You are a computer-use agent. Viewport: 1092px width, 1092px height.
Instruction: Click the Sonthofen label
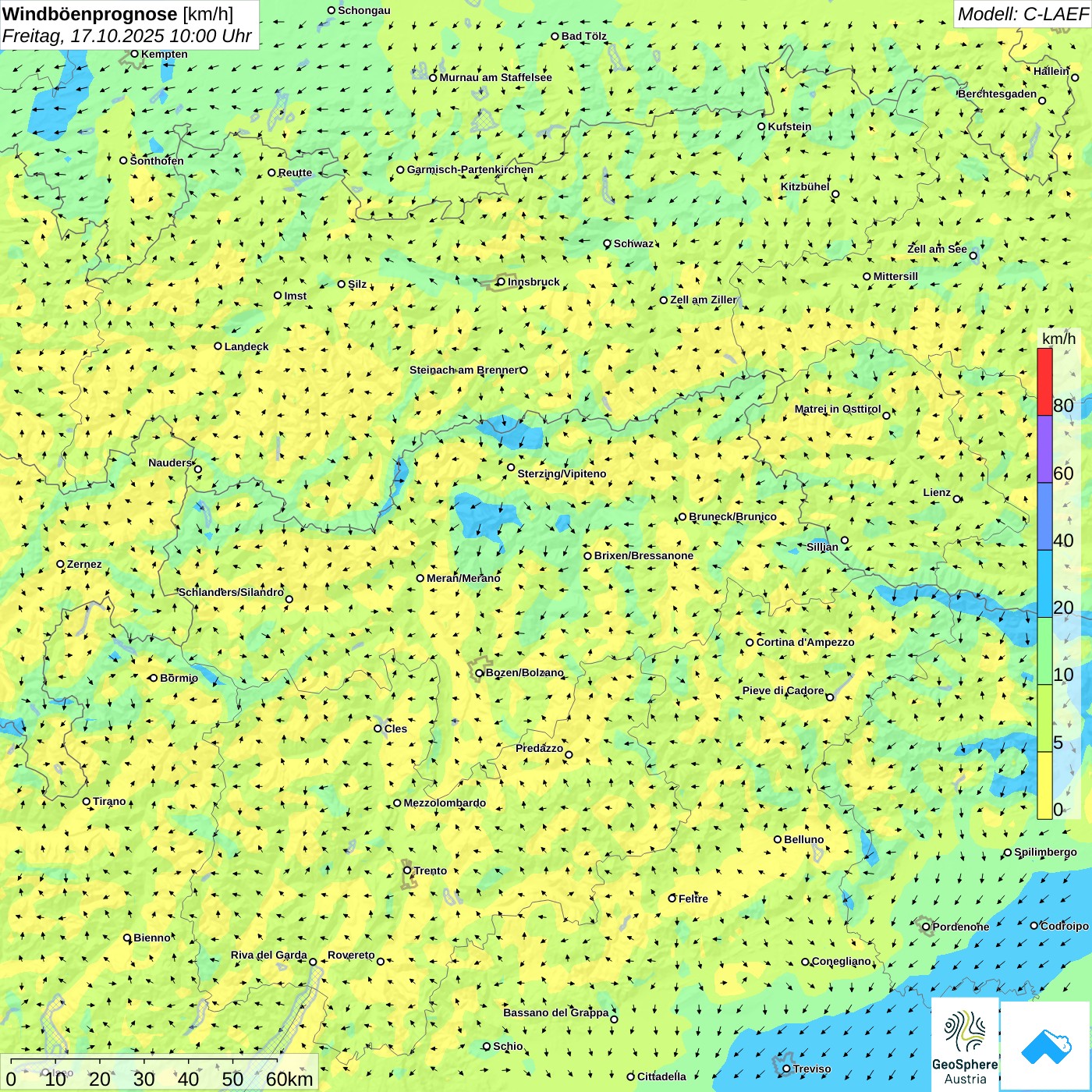157,161
